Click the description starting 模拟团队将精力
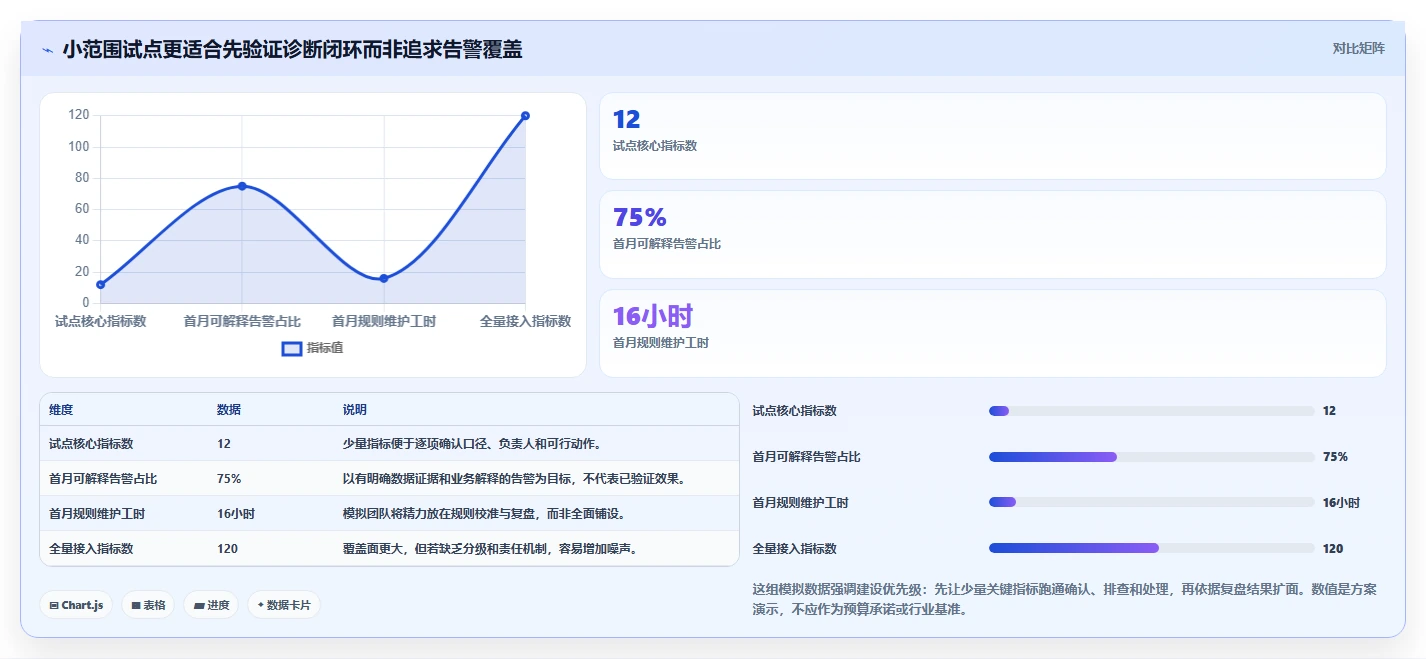Screen dimensions: 1426x659 [484, 513]
